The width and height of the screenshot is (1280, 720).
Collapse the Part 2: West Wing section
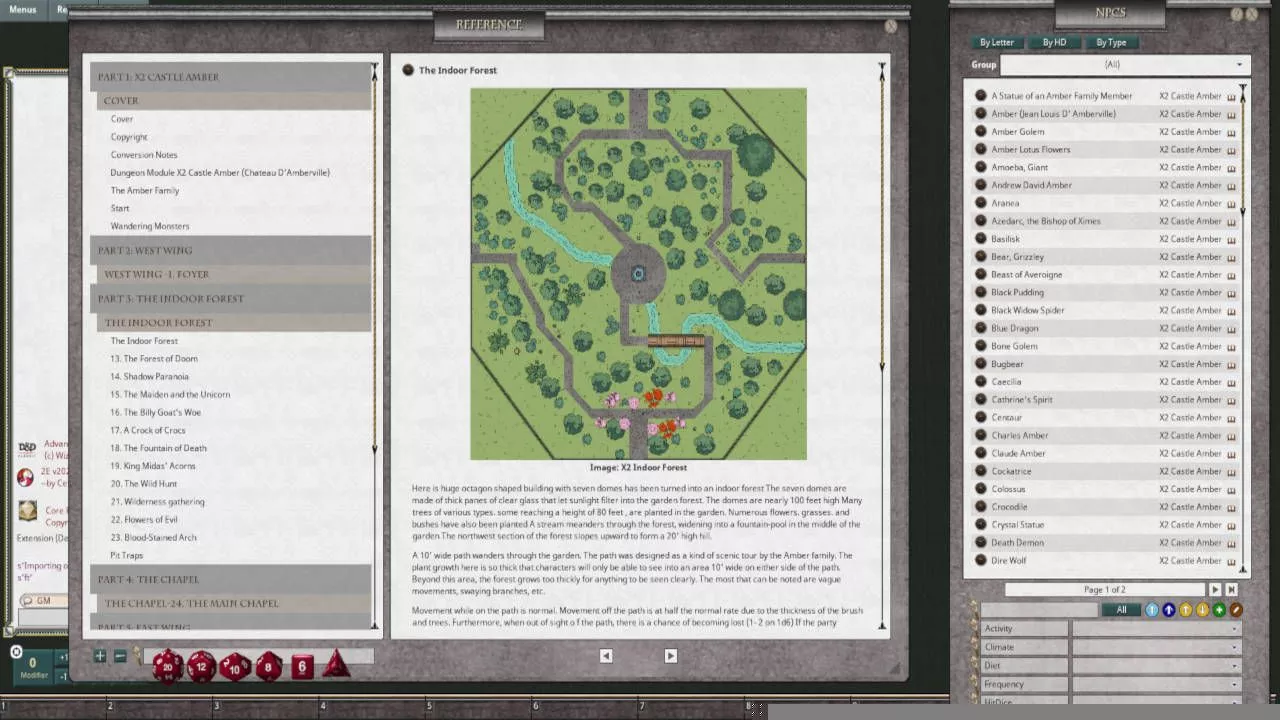[230, 250]
